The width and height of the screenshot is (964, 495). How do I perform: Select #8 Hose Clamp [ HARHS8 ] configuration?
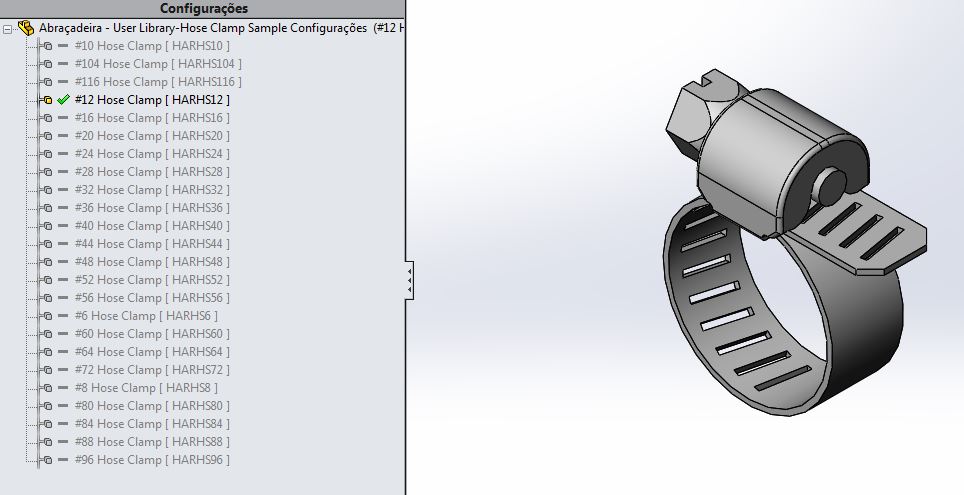coord(146,387)
